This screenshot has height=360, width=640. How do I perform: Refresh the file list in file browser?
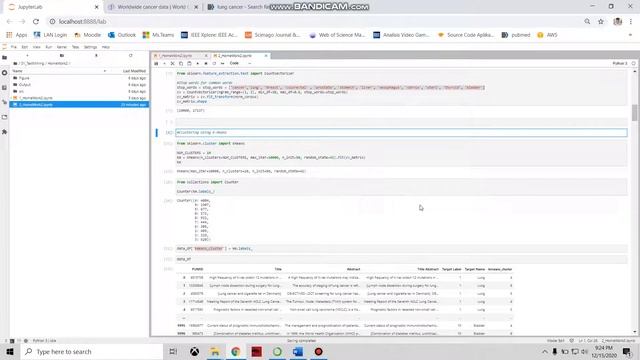(x=131, y=56)
